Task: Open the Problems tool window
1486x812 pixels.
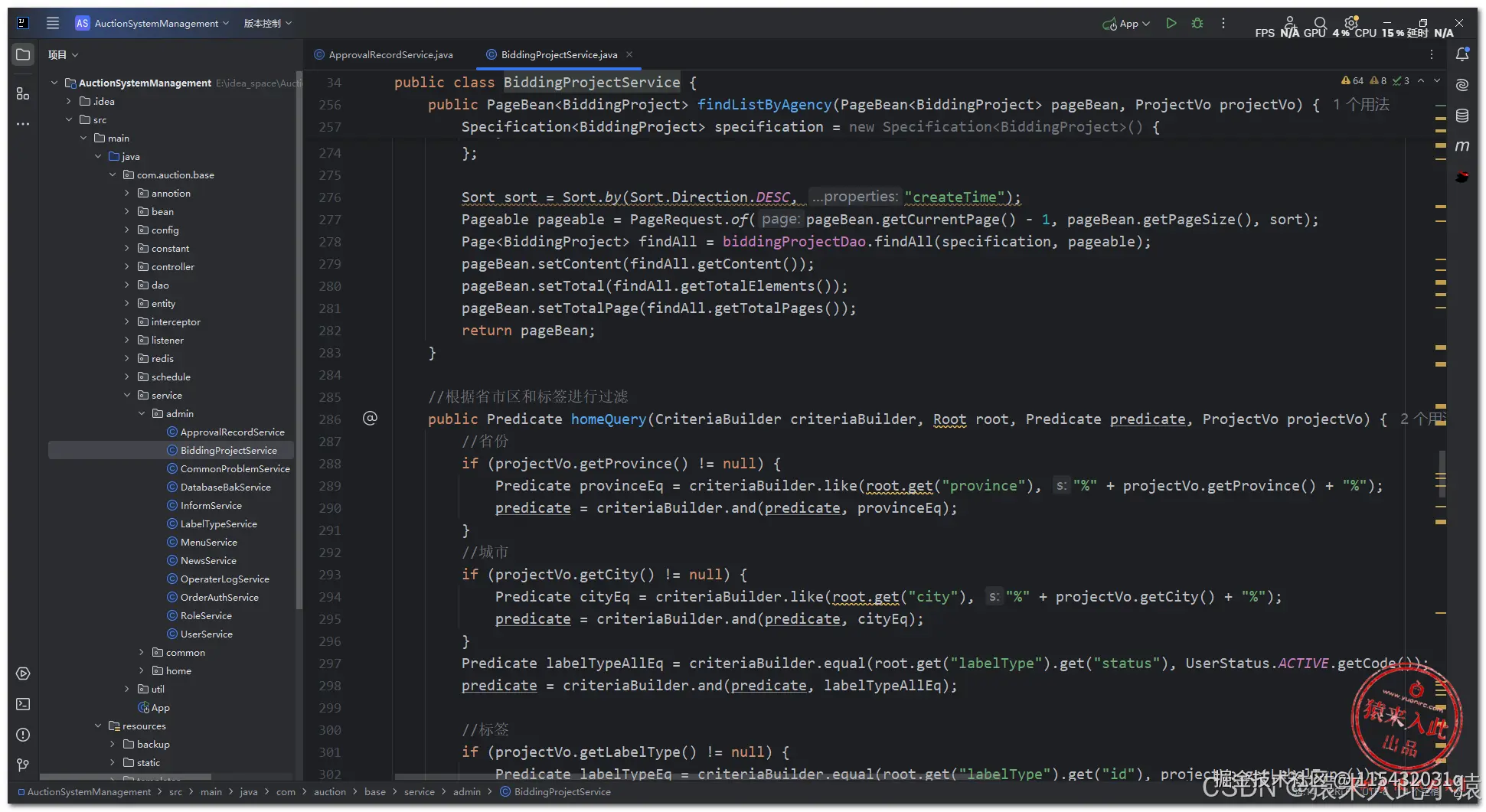Action: (x=23, y=735)
